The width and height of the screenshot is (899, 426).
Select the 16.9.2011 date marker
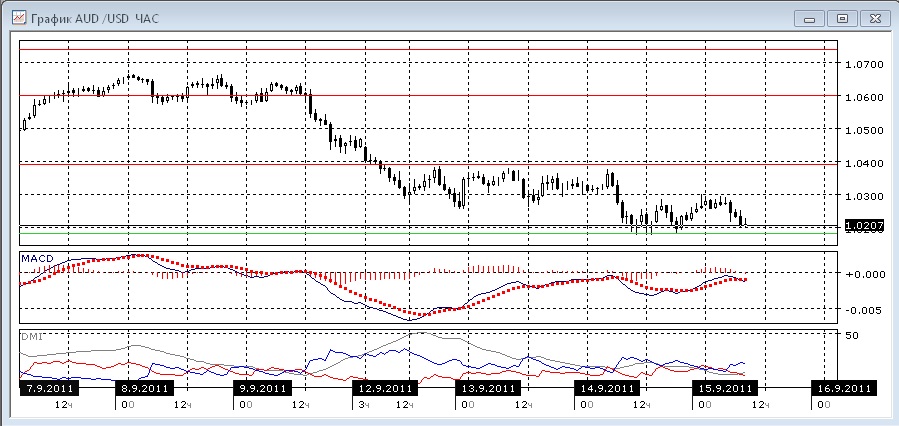tap(845, 388)
